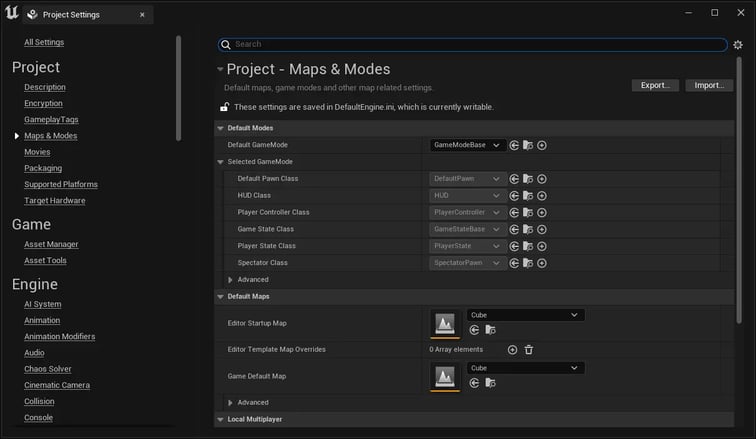The height and width of the screenshot is (439, 756).
Task: Open the All Settings link
Action: click(44, 42)
